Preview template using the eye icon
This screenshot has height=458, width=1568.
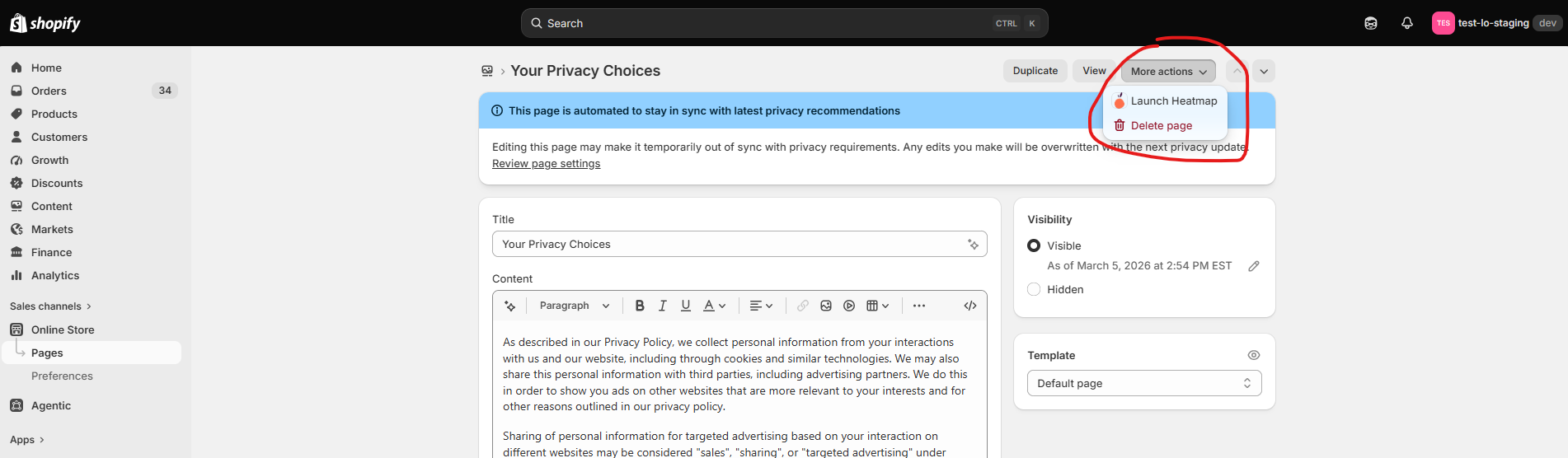[1254, 355]
